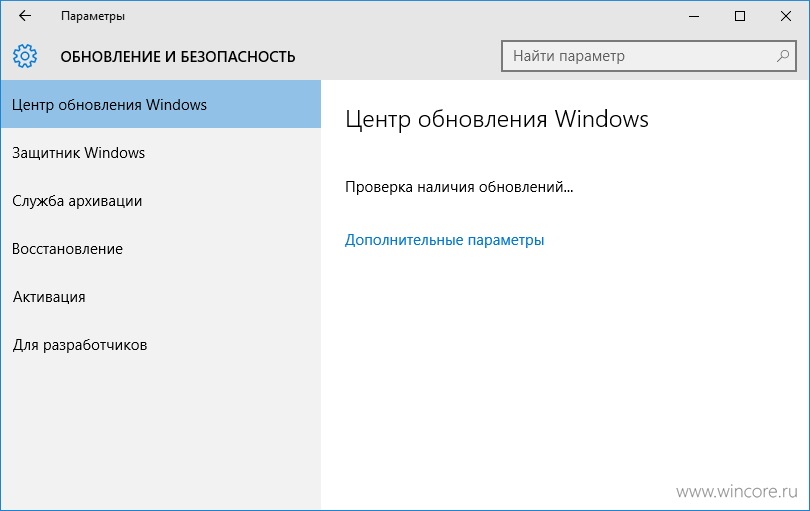
Task: Open the 'Дополнительные параметры' link
Action: (x=444, y=240)
